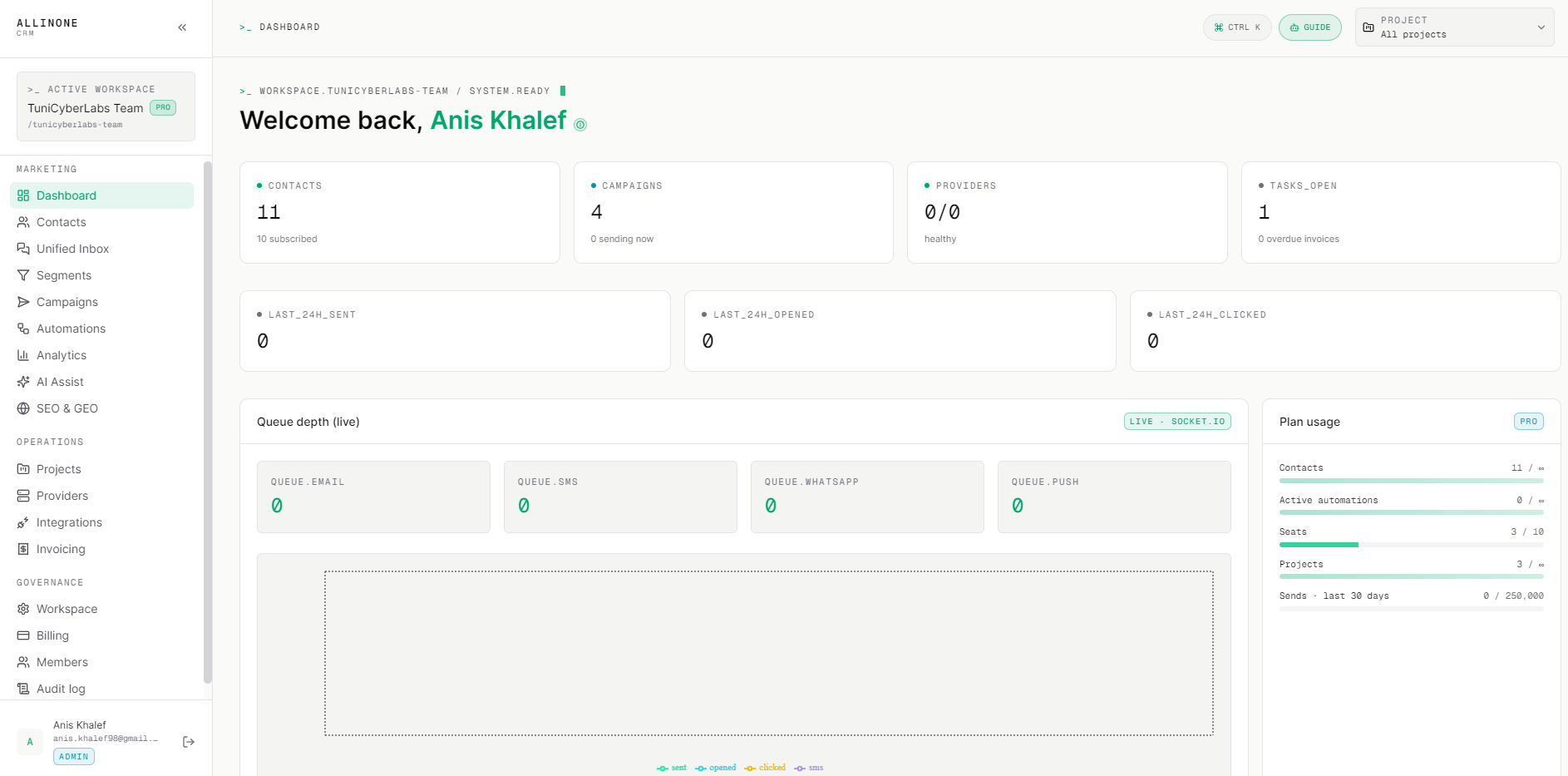This screenshot has height=776, width=1568.
Task: Click the 'Active automations' usage label
Action: click(x=1329, y=500)
